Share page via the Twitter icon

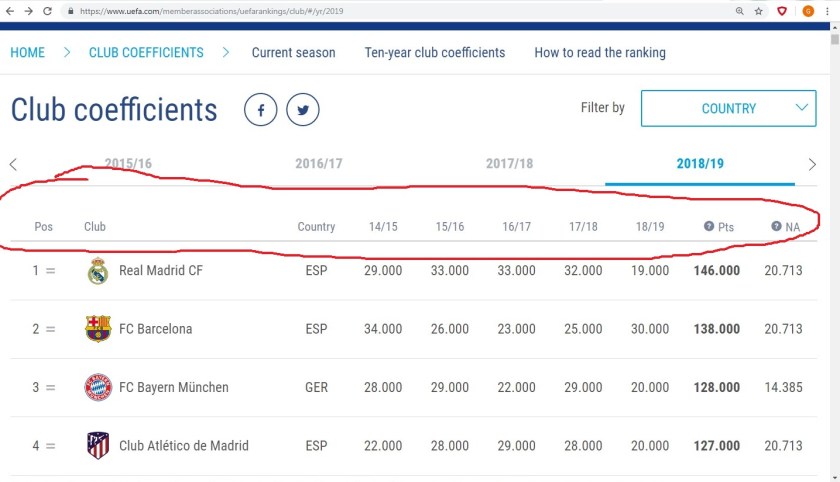tap(303, 110)
